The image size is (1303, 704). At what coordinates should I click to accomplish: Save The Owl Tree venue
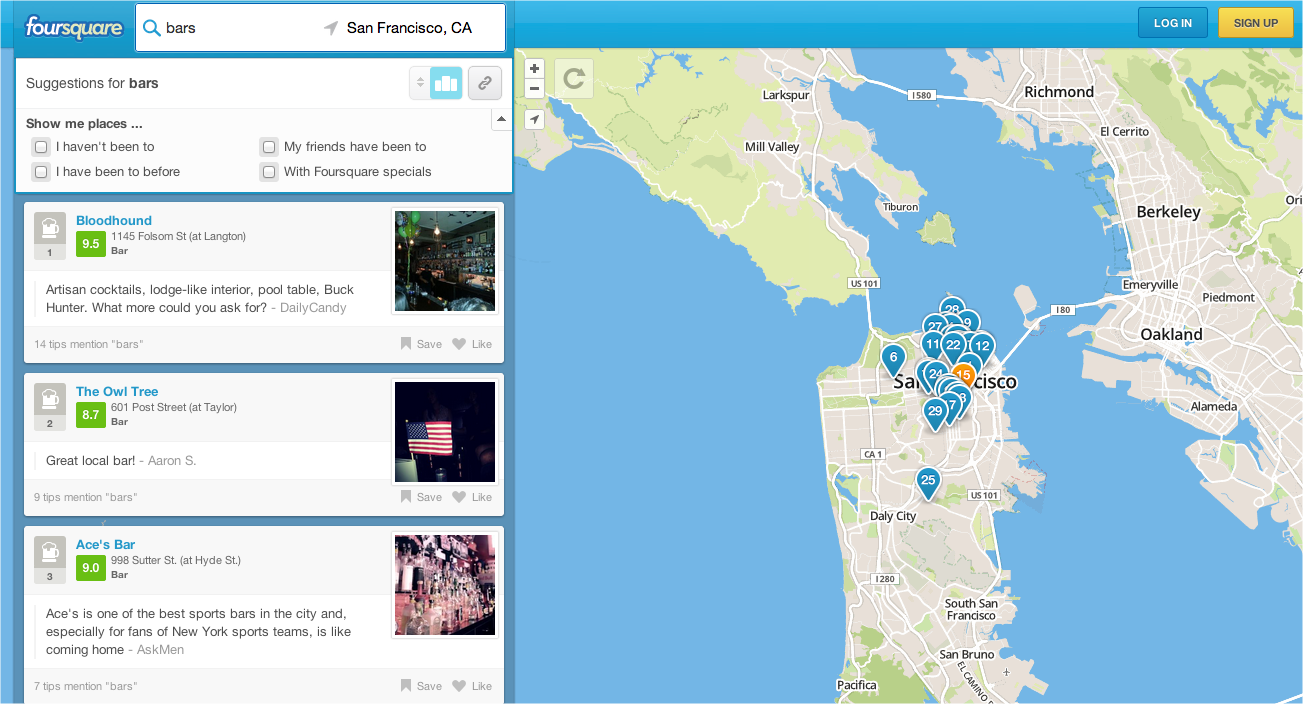point(421,497)
